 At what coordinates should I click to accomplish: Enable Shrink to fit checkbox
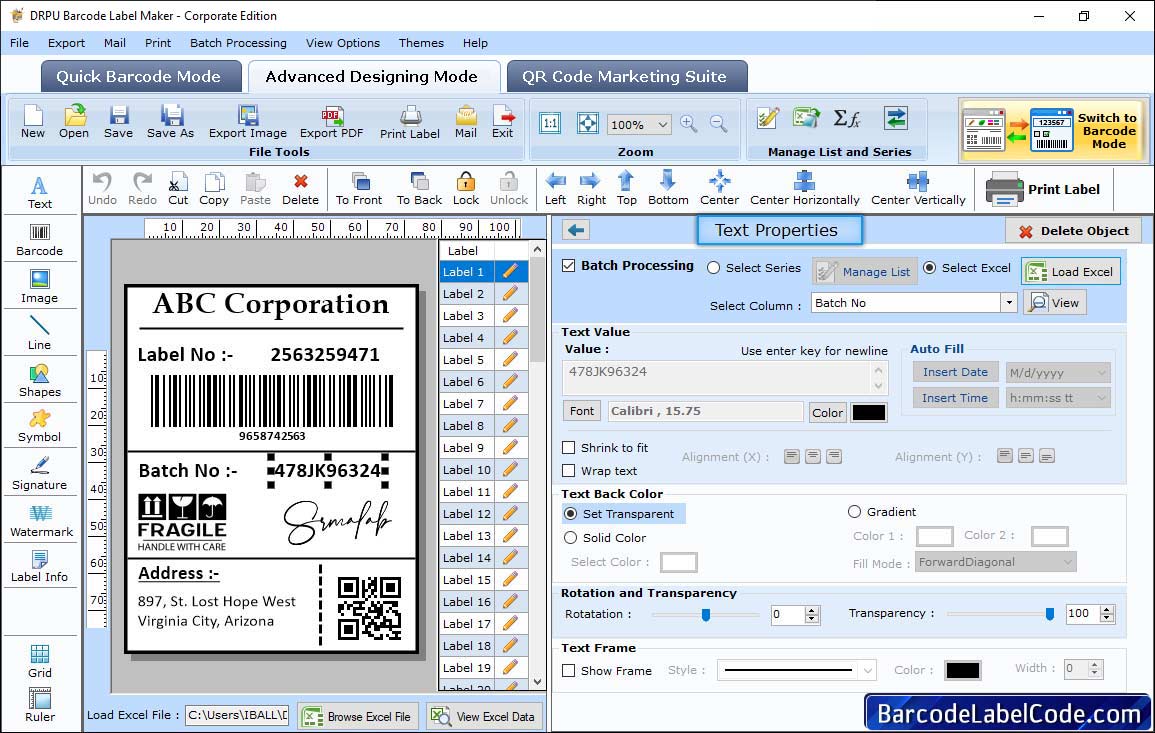point(569,448)
